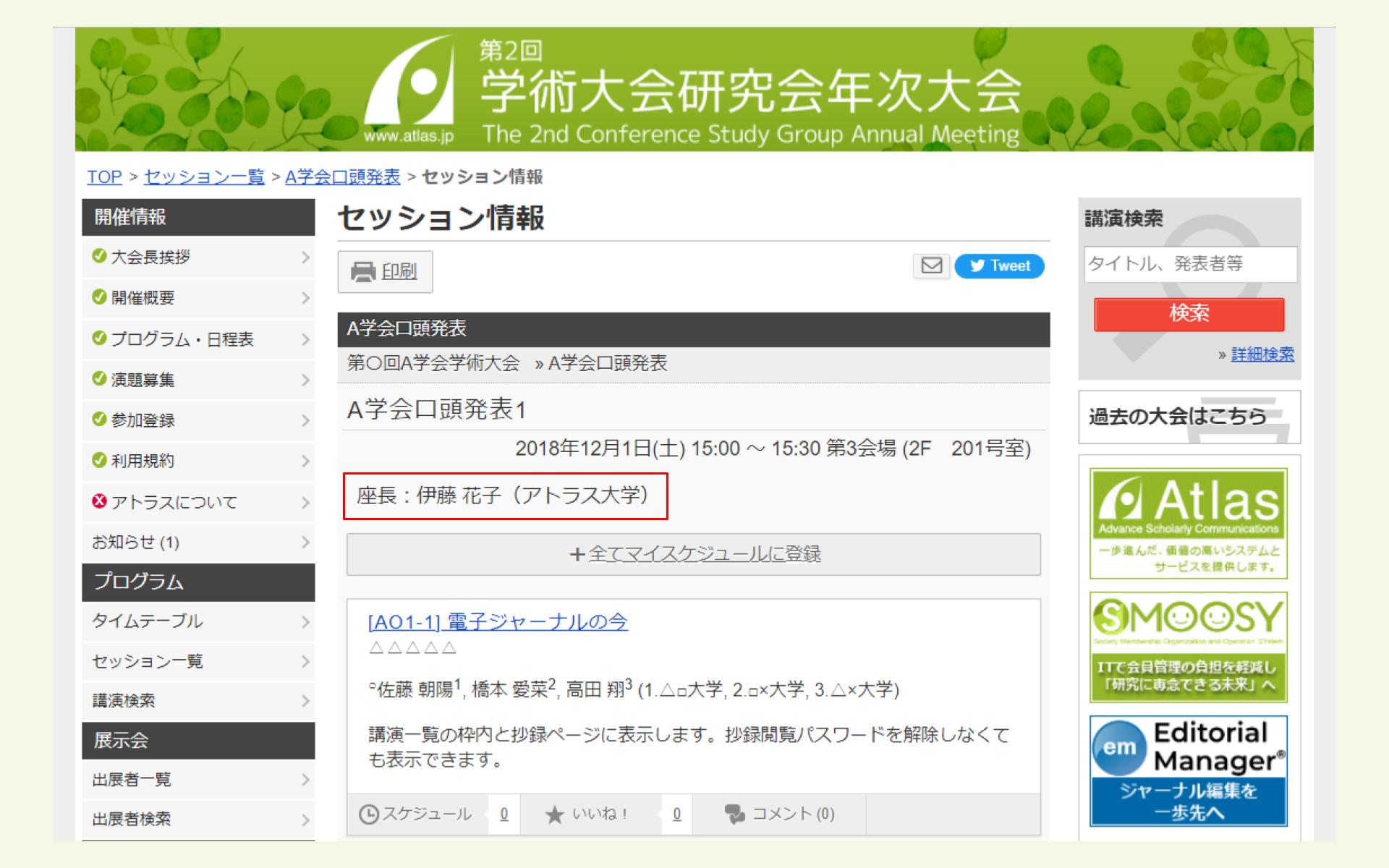Click the いいね star icon
The width and height of the screenshot is (1389, 868).
tap(554, 814)
